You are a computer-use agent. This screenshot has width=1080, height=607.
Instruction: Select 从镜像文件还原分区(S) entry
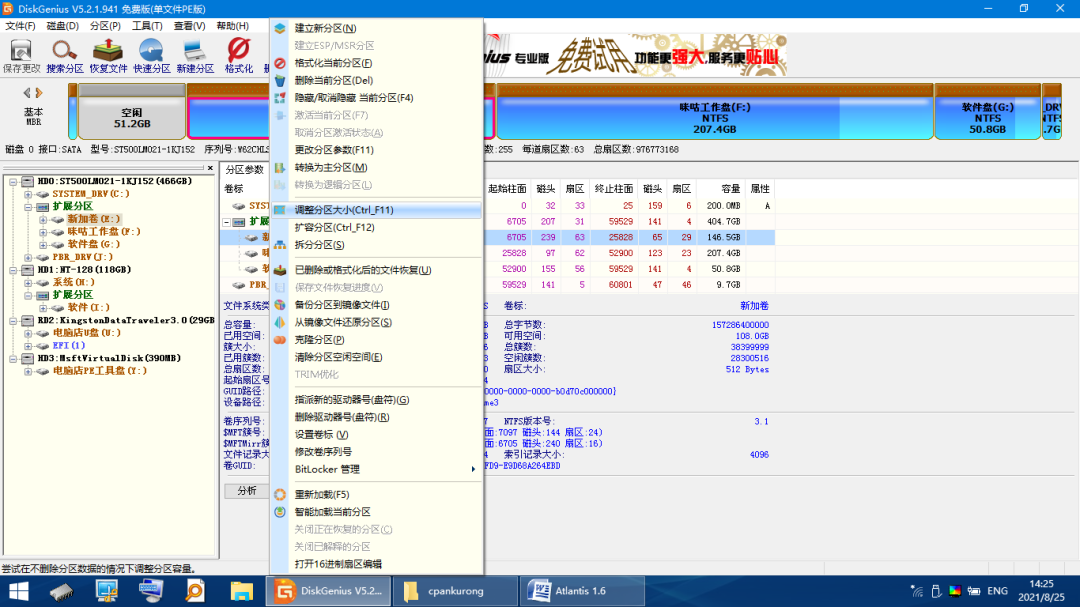click(377, 322)
